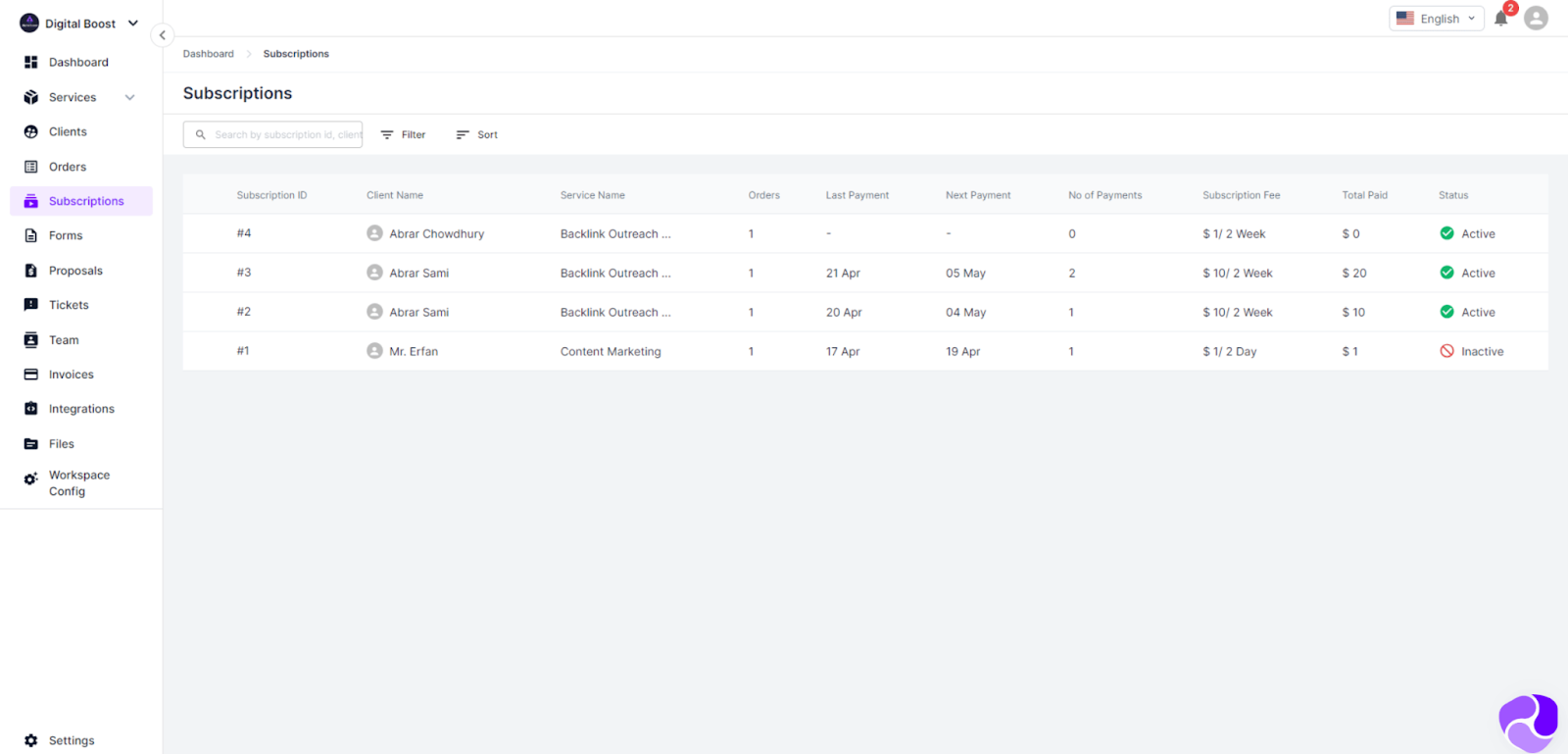Click the Next Payment column header
The height and width of the screenshot is (754, 1568).
tap(978, 195)
